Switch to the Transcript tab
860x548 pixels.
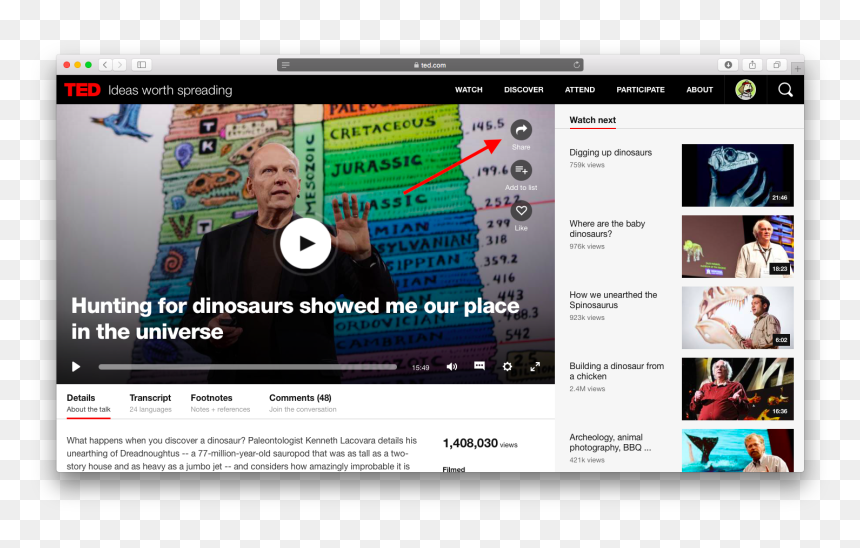(150, 403)
